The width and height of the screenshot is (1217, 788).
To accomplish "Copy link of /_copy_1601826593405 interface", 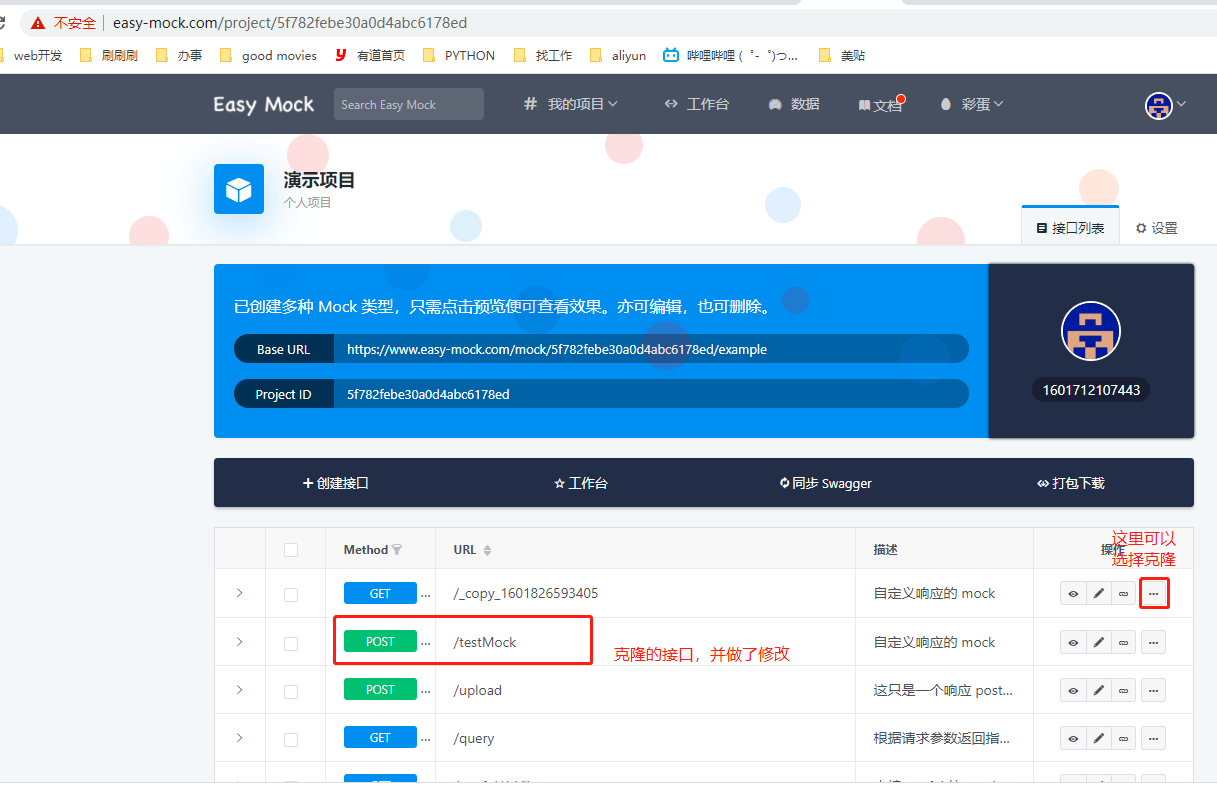I will tap(1123, 593).
